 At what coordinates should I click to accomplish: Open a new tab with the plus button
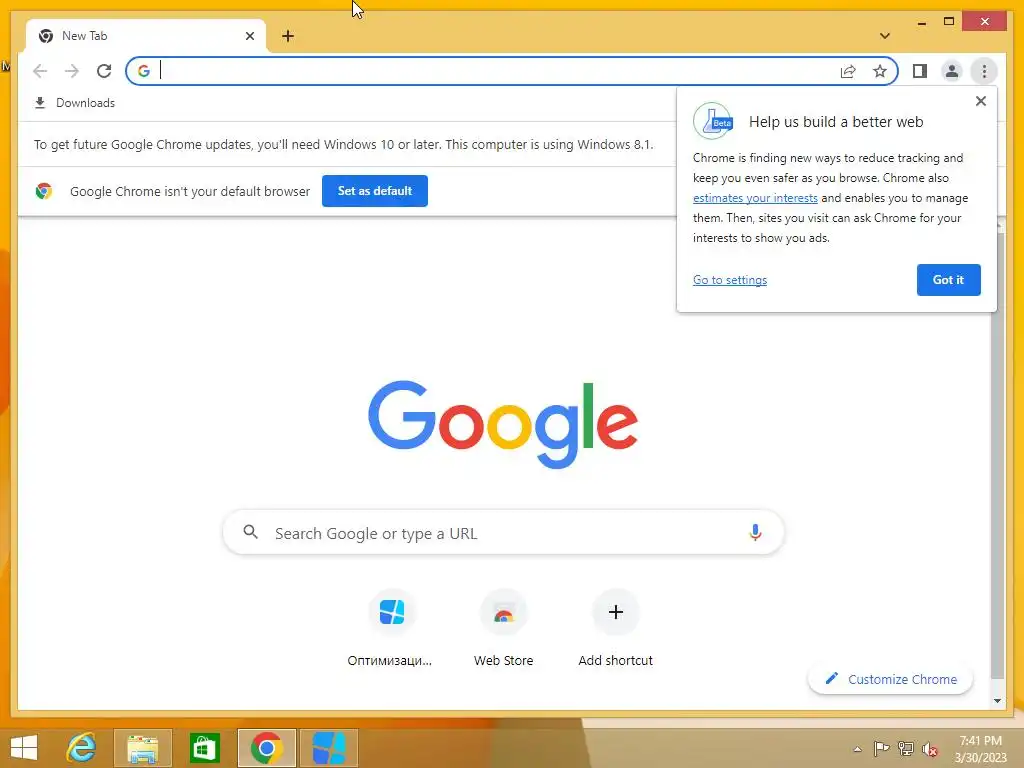288,36
